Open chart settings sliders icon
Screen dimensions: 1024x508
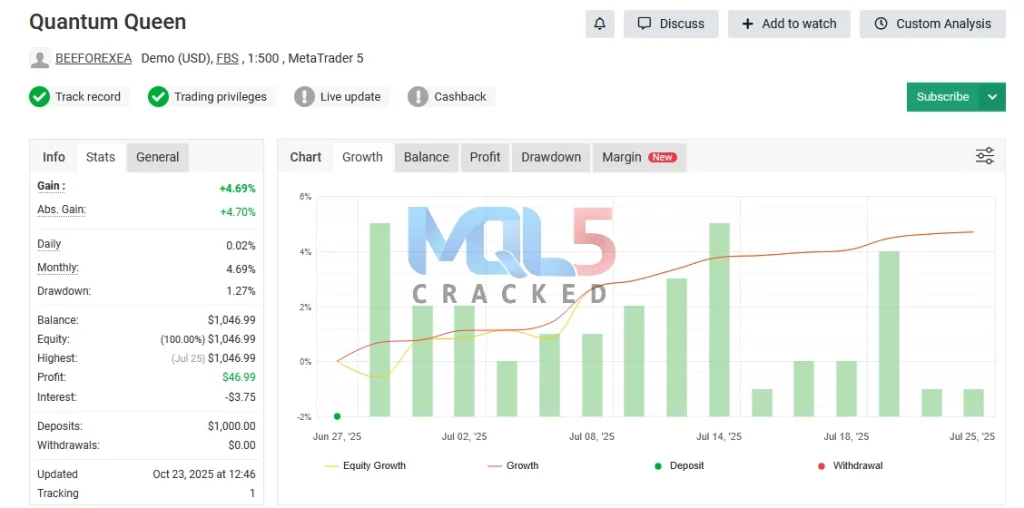click(984, 156)
